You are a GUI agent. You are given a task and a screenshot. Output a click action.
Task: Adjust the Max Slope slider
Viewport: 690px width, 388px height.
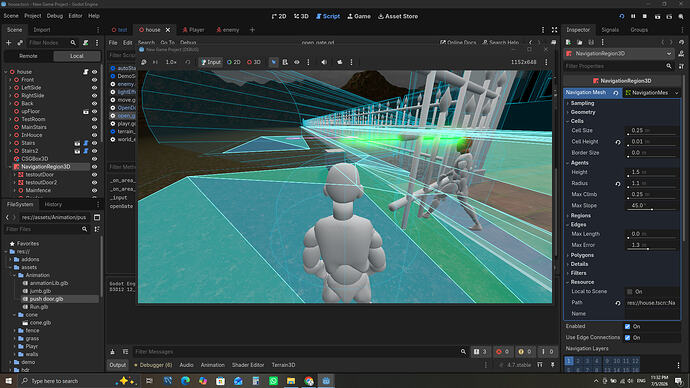(x=652, y=209)
